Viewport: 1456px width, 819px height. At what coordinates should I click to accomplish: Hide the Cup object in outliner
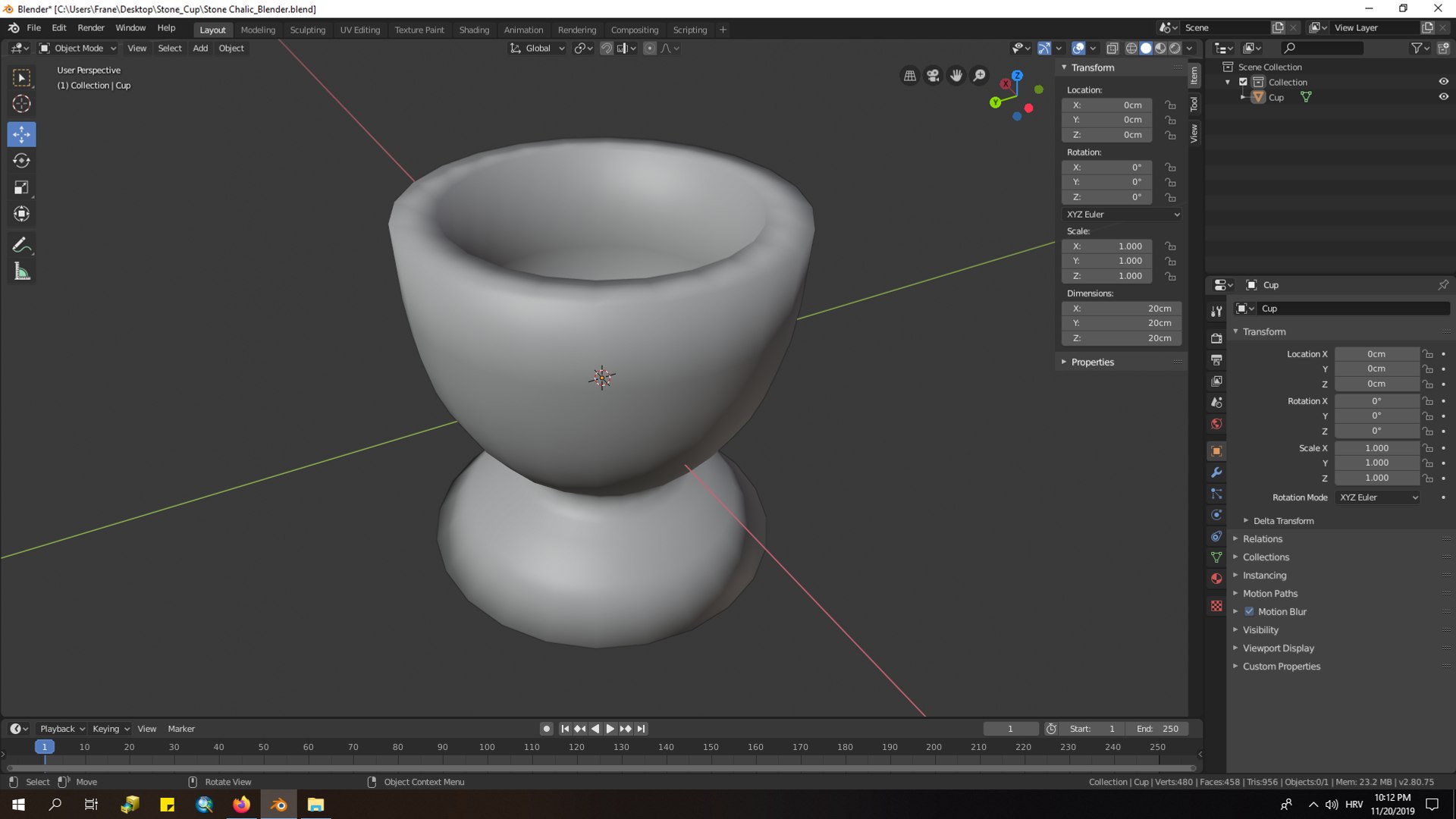[x=1443, y=97]
